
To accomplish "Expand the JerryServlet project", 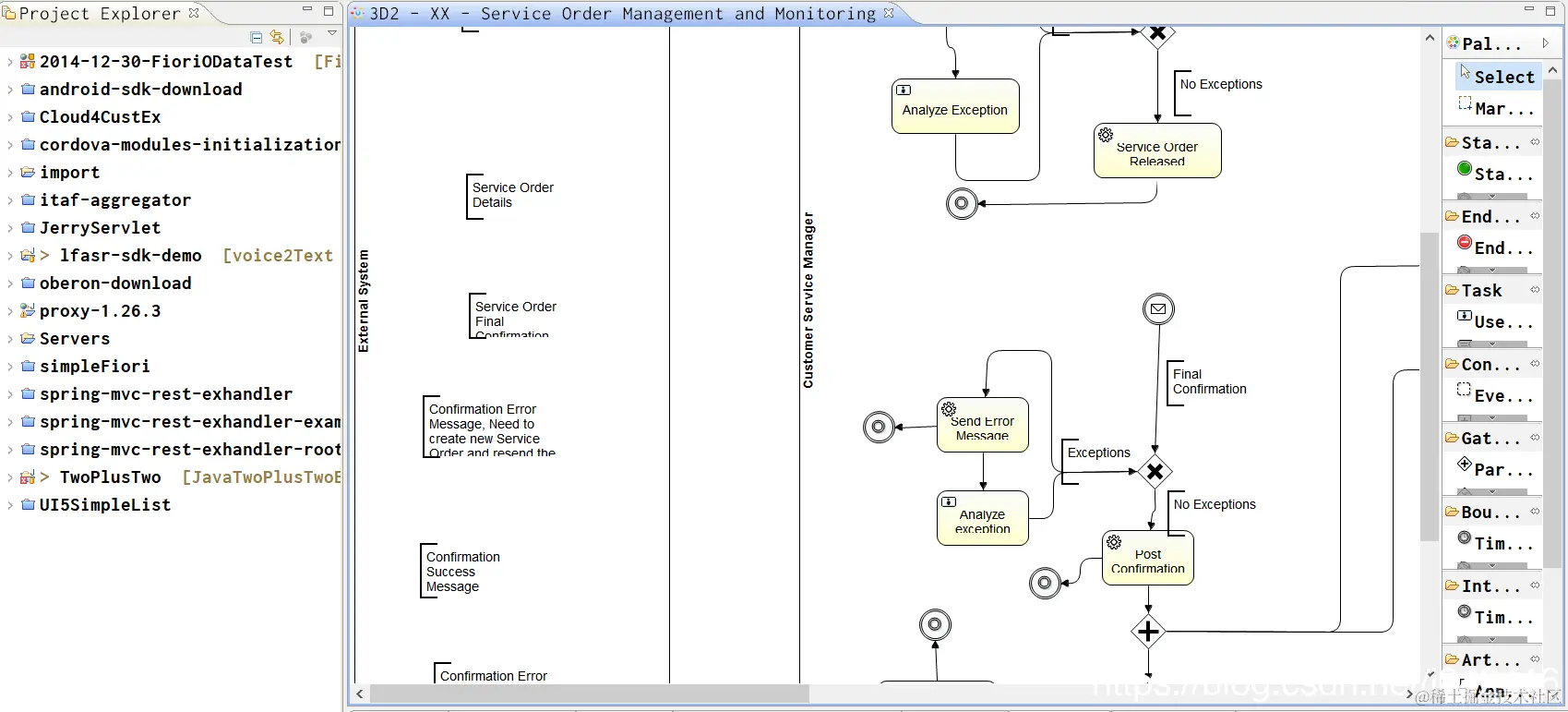I will tap(9, 228).
